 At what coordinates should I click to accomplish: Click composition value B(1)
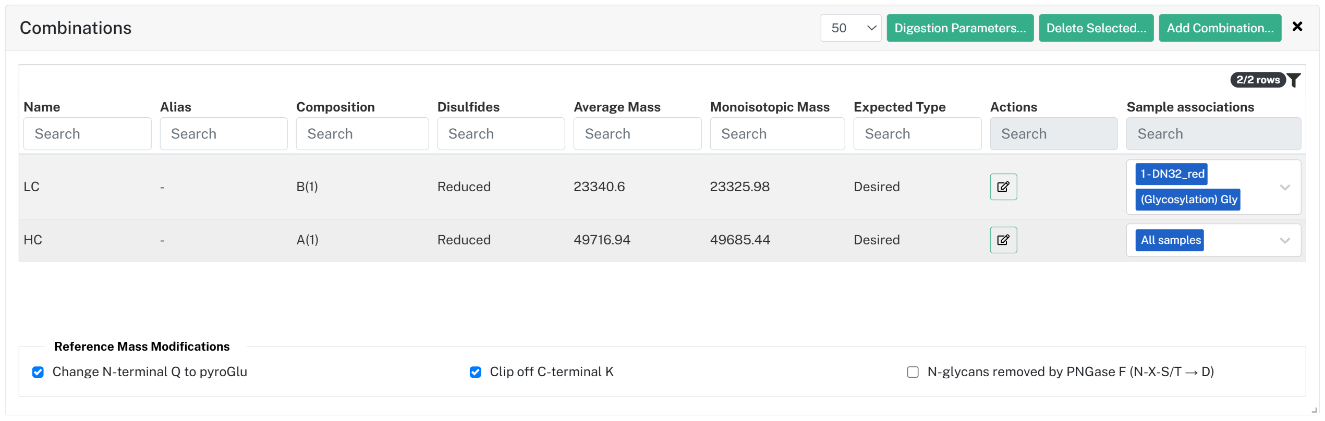coord(307,187)
